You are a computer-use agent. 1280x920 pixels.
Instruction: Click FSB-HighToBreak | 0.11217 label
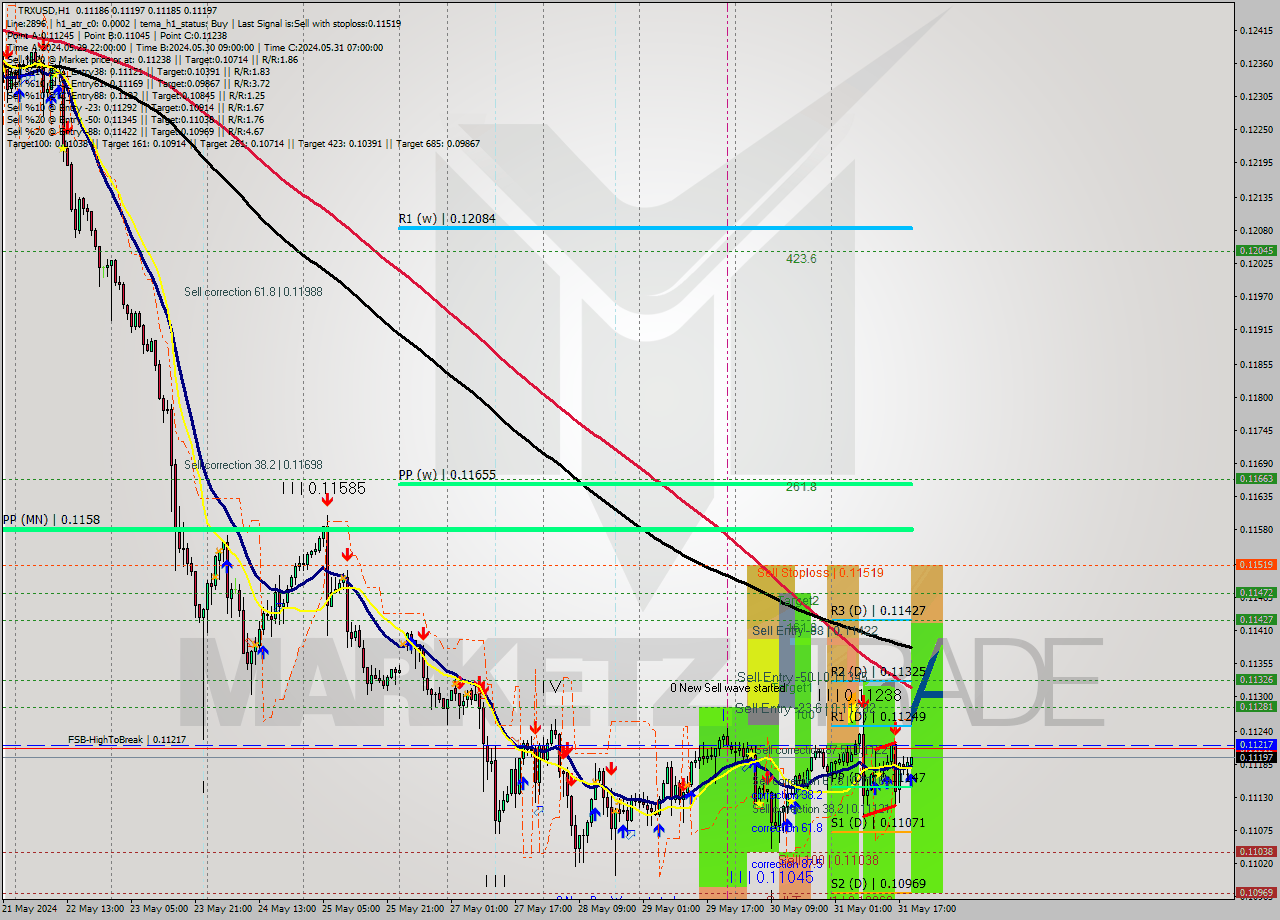(127, 740)
